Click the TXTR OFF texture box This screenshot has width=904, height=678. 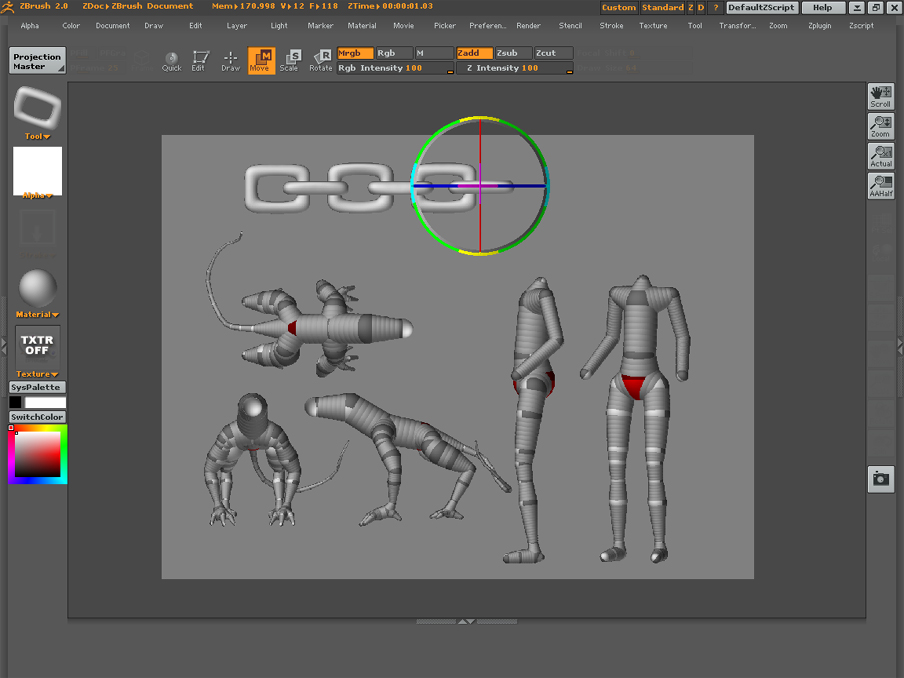click(37, 345)
